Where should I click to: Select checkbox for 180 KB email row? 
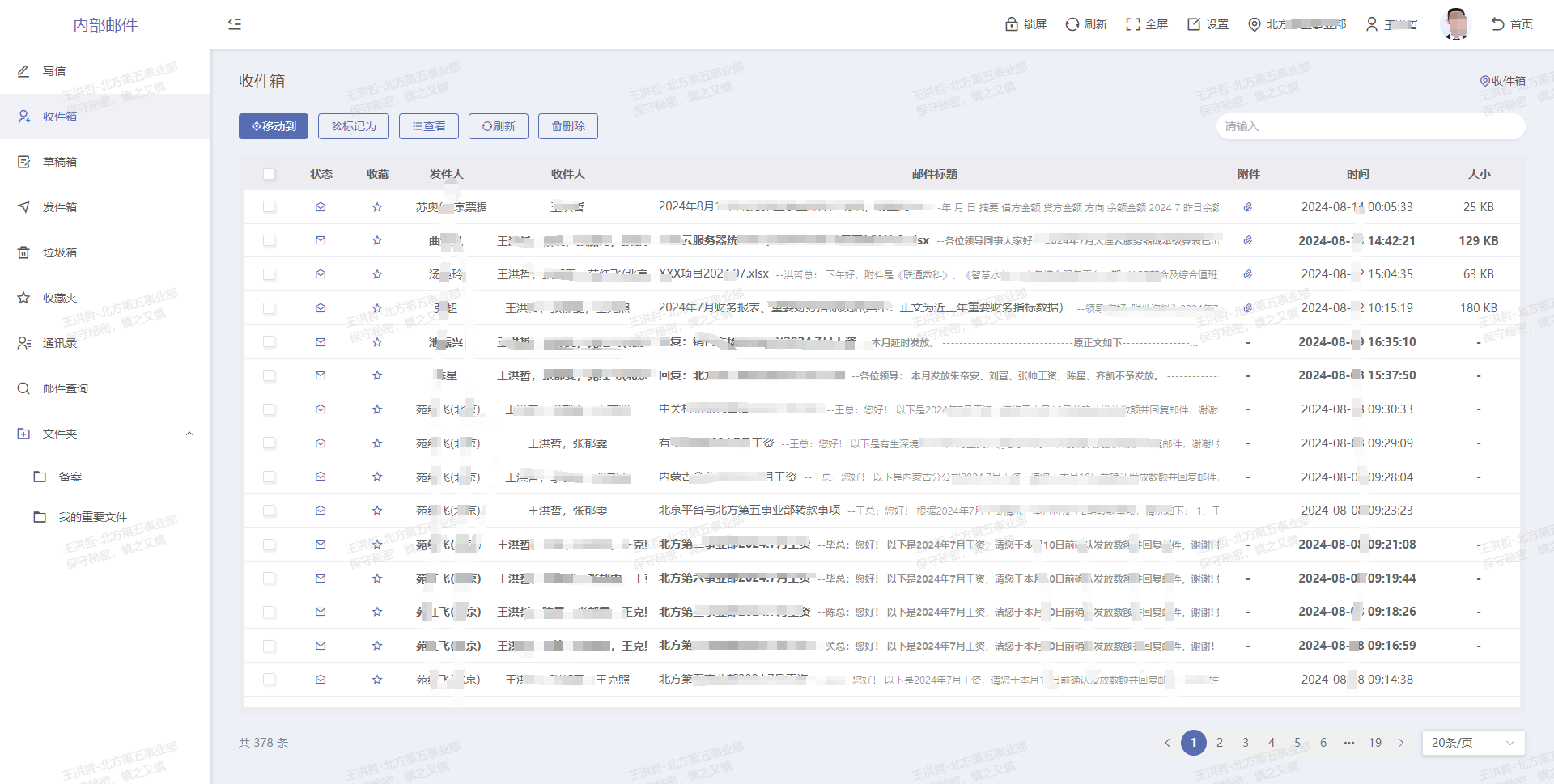(x=270, y=308)
